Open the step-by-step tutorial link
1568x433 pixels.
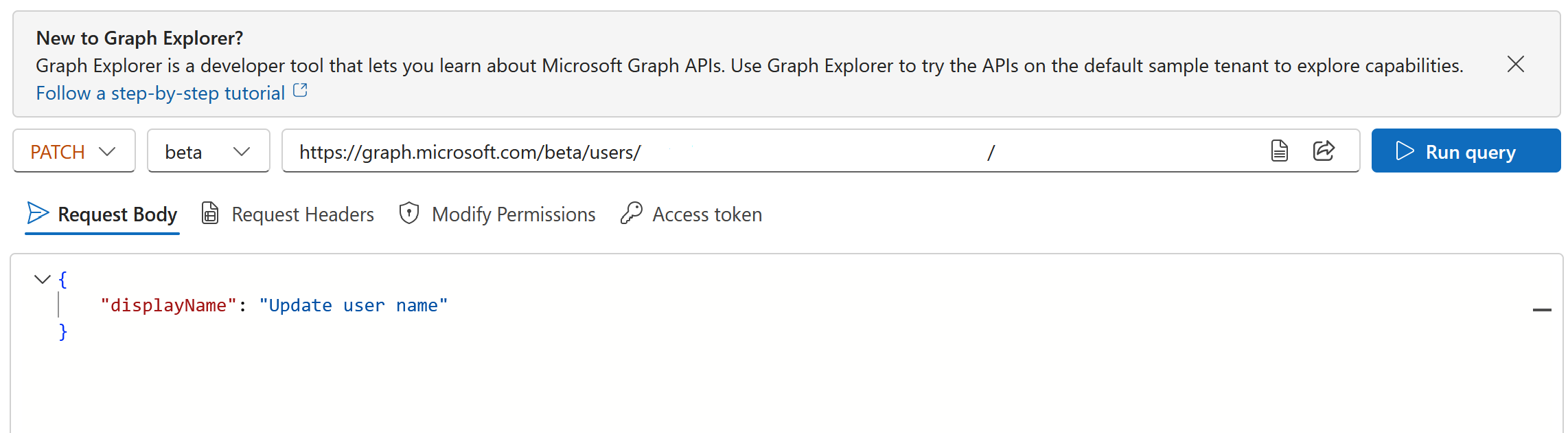click(160, 93)
